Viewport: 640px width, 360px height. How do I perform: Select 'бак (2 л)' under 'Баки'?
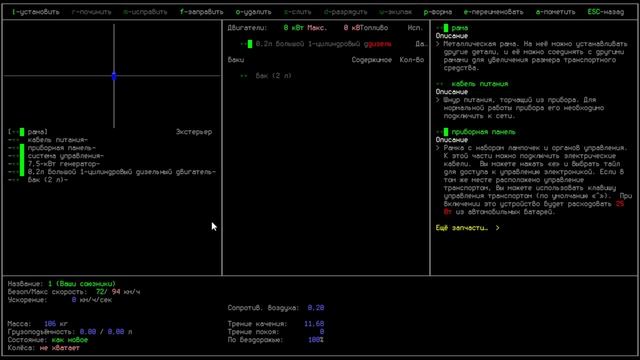[x=273, y=76]
